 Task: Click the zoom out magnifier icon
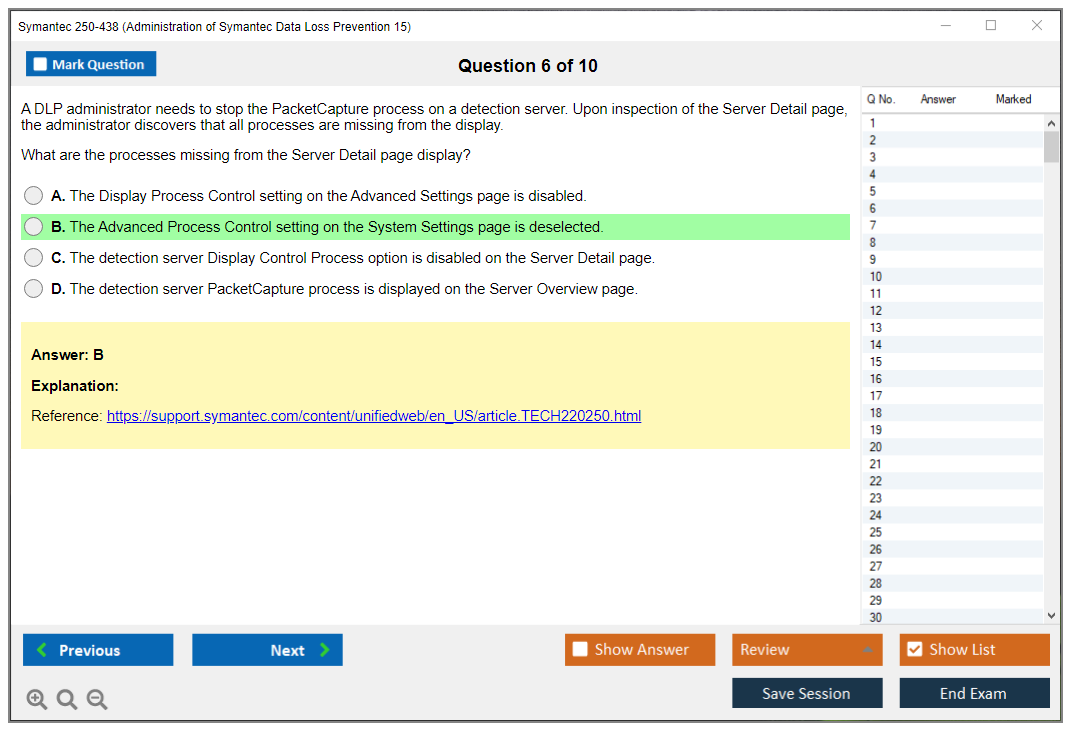click(97, 700)
